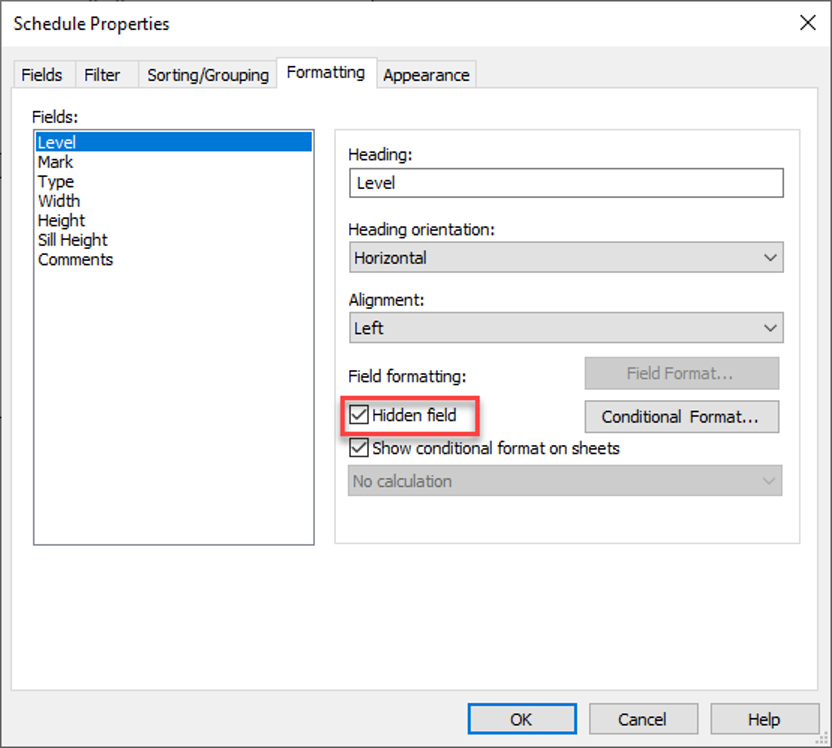832x748 pixels.
Task: Open the No calculation dropdown
Action: click(x=565, y=481)
